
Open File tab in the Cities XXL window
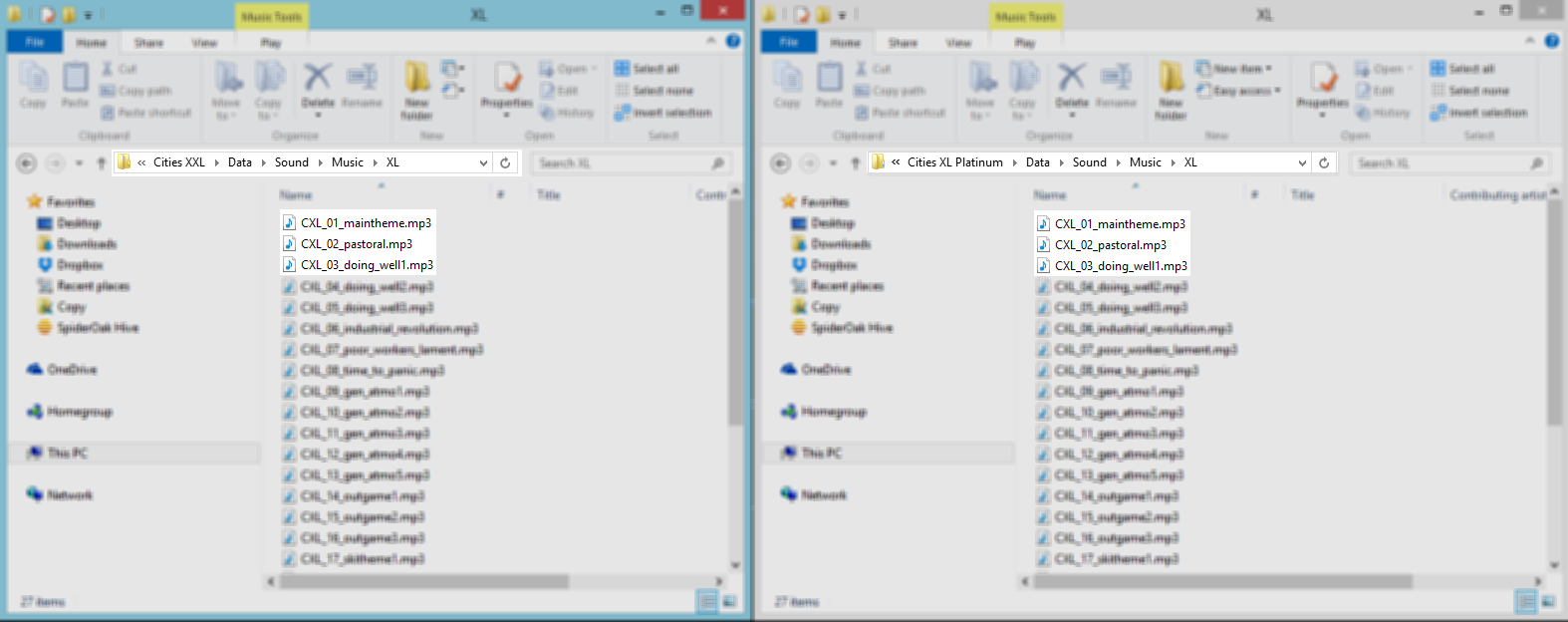point(35,42)
